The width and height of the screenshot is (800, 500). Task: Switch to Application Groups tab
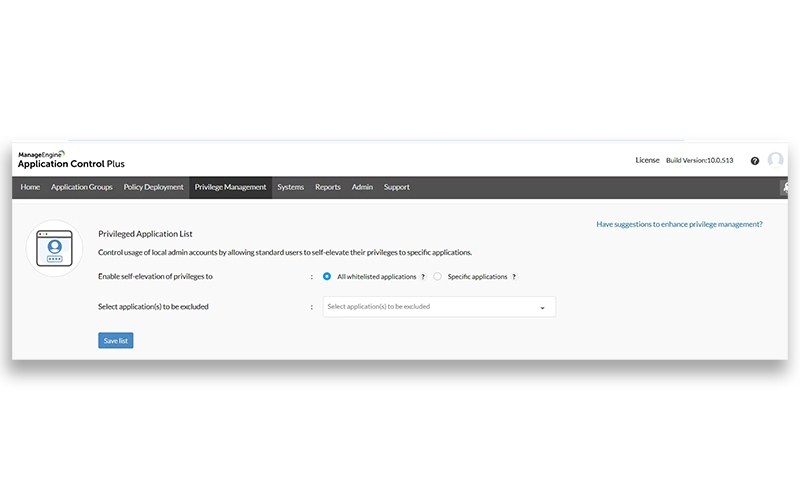point(82,187)
